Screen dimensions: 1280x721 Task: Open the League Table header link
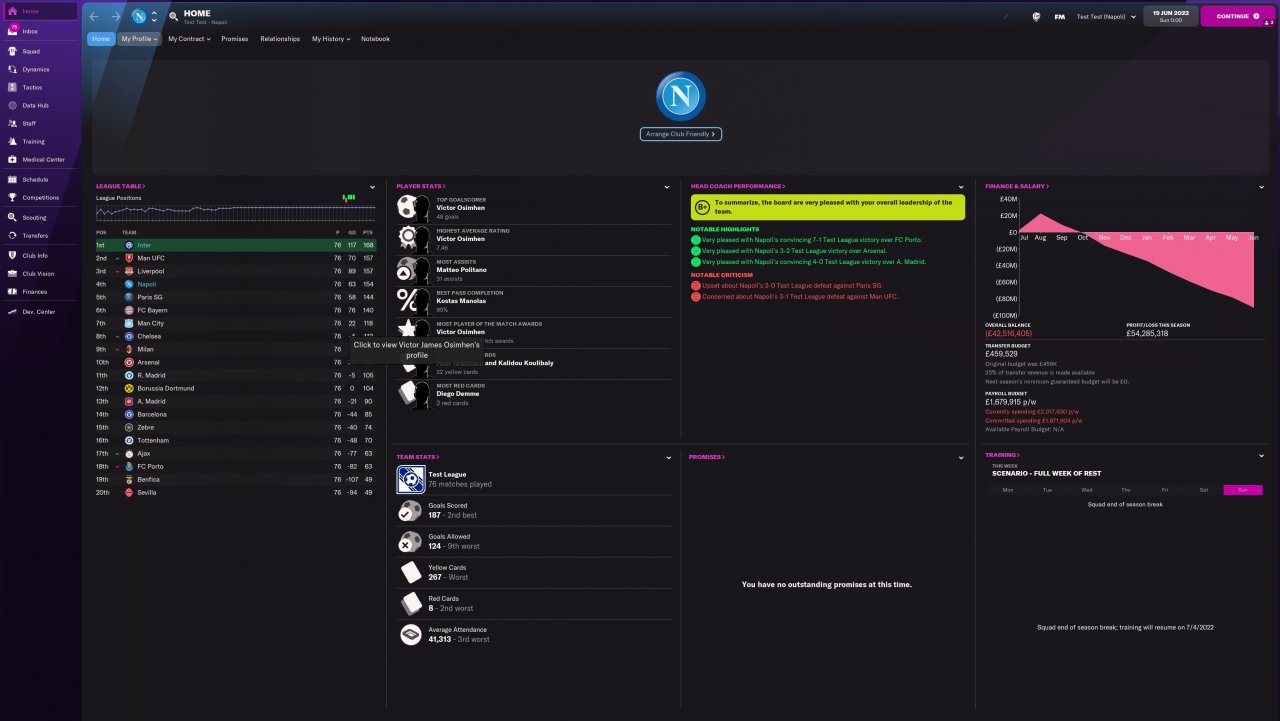[x=120, y=186]
